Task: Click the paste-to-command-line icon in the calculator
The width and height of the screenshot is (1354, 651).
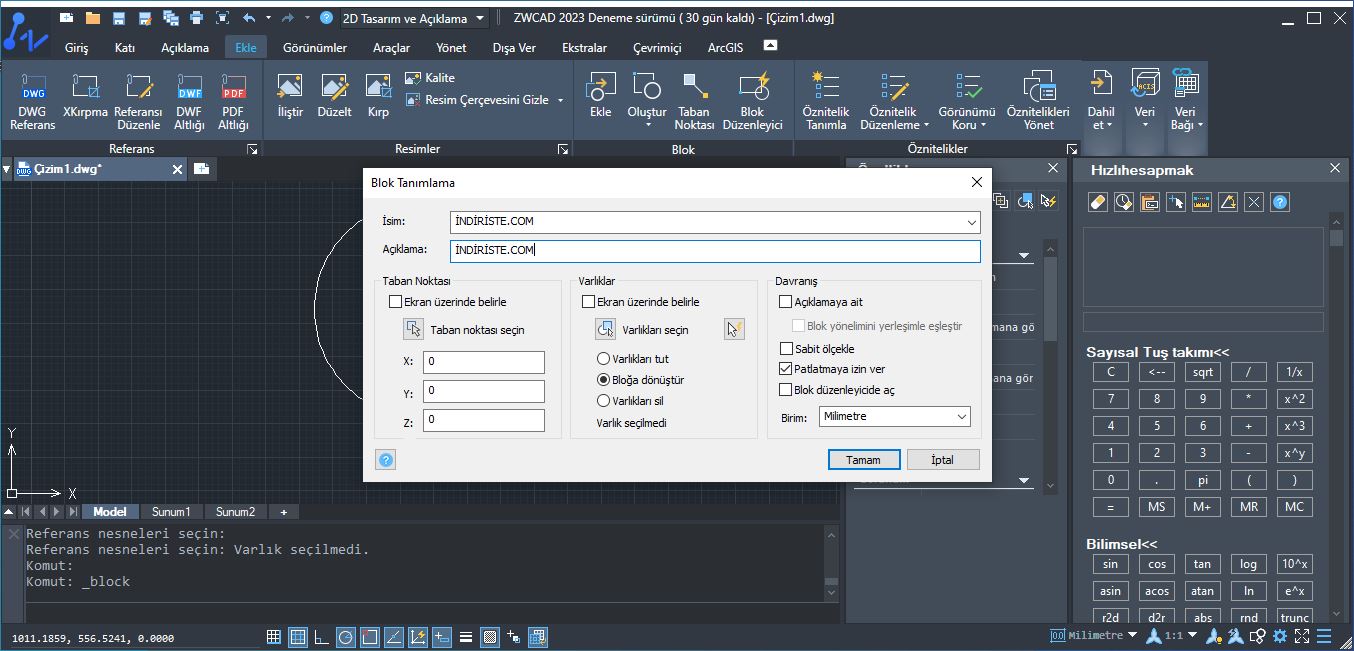Action: 1149,202
